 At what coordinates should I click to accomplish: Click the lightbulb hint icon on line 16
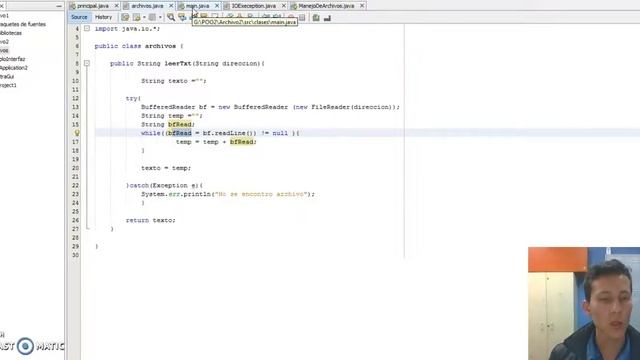pos(76,133)
